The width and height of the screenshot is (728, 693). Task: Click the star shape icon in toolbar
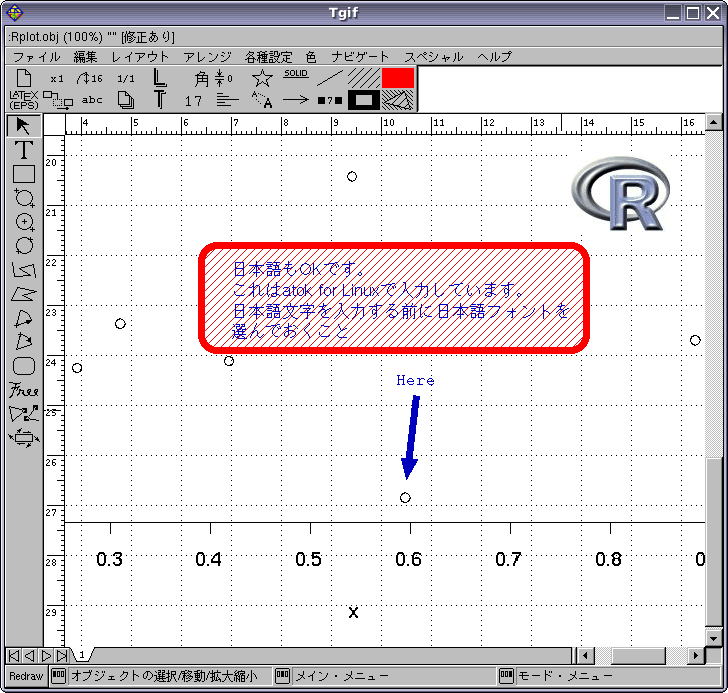pyautogui.click(x=262, y=78)
